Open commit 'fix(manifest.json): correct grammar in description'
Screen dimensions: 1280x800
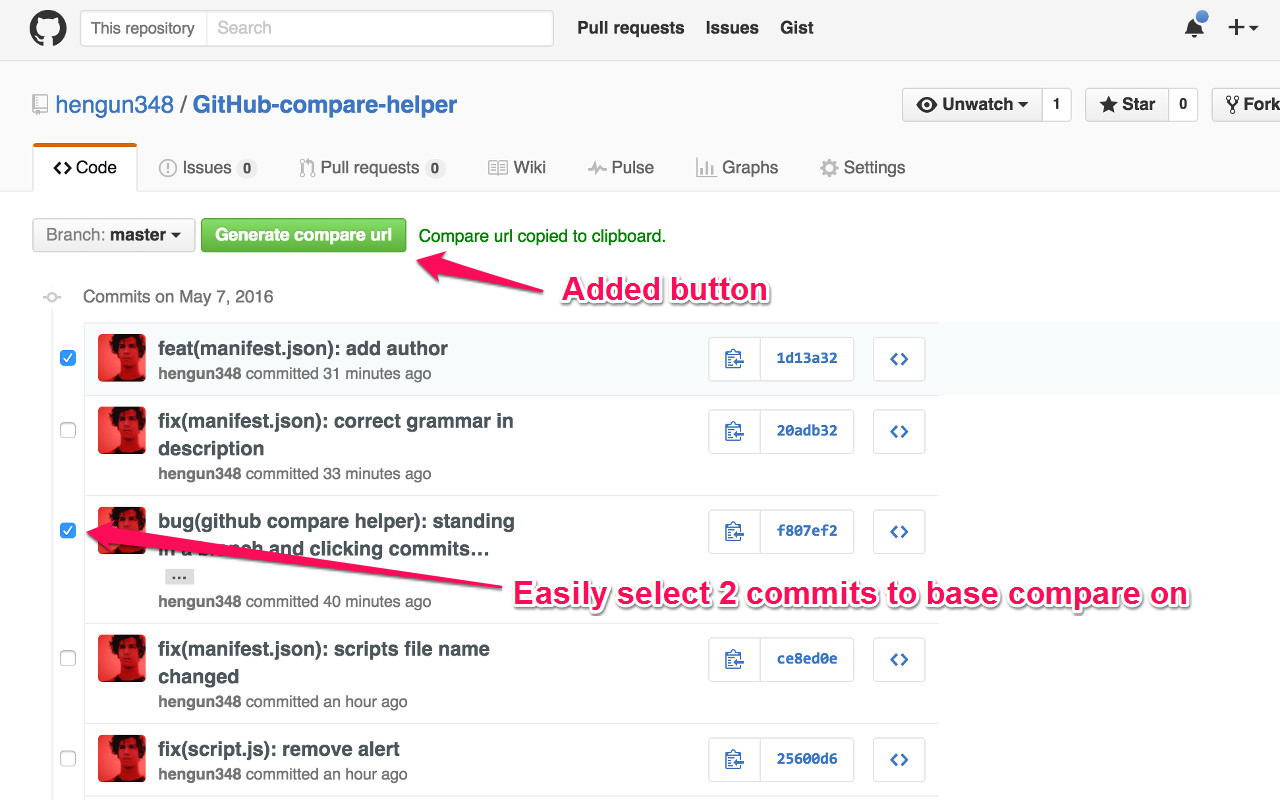point(336,435)
